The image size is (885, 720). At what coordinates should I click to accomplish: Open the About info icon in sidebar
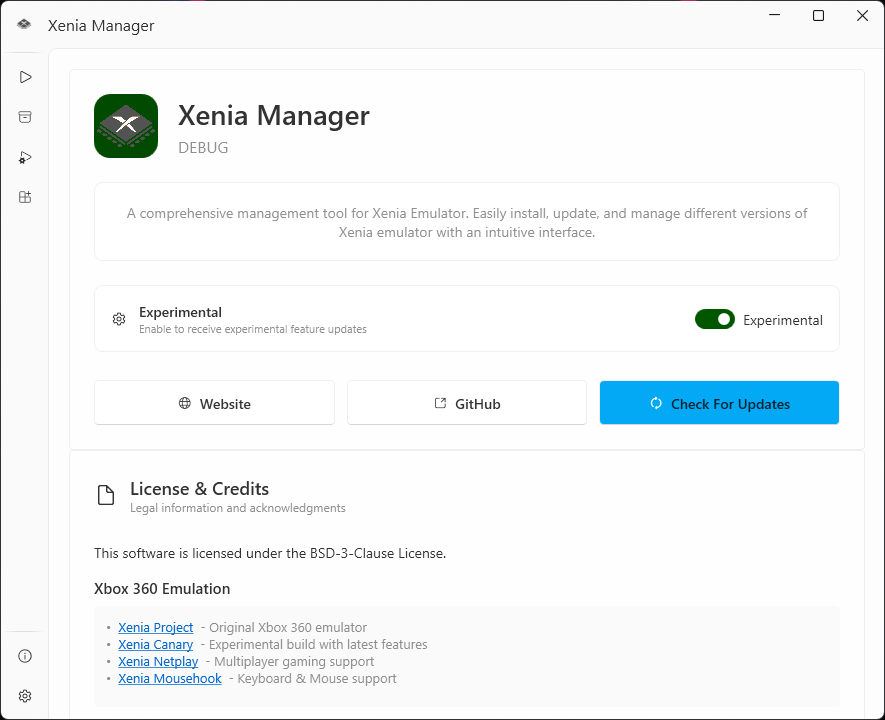(x=25, y=656)
